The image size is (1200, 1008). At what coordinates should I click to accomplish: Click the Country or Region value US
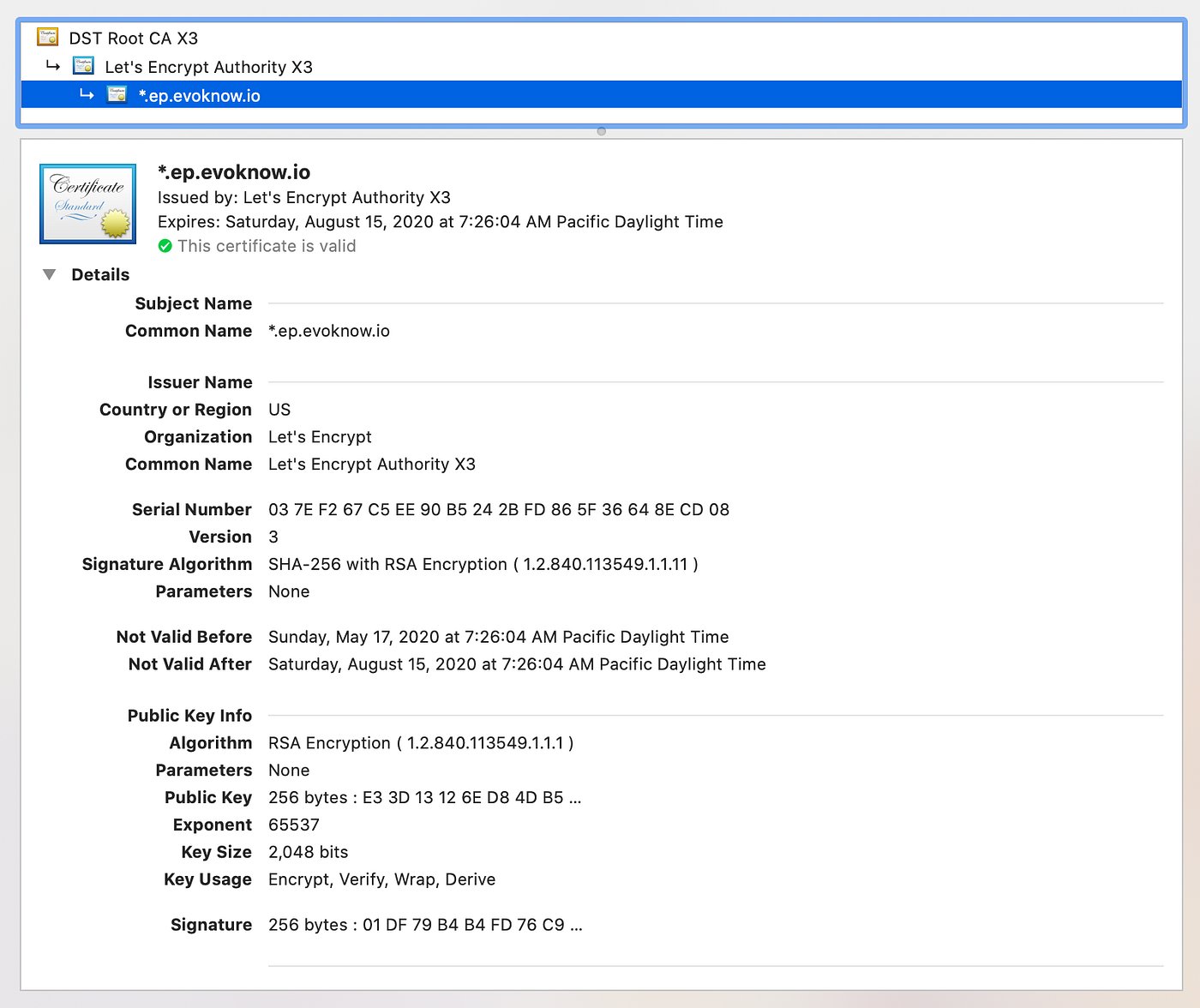click(x=279, y=410)
